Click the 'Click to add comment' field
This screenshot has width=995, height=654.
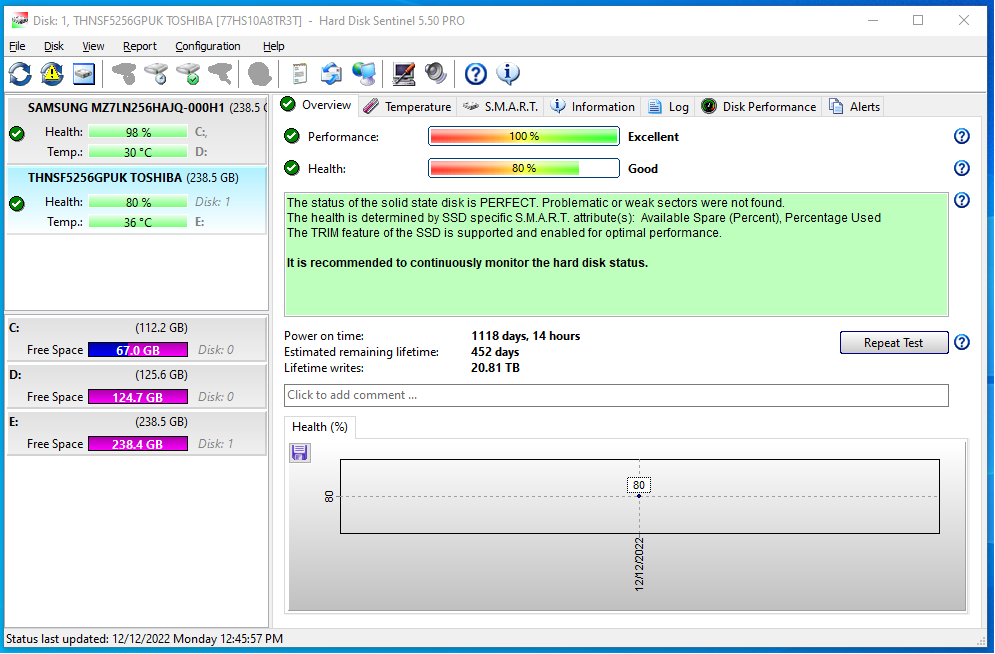click(615, 395)
